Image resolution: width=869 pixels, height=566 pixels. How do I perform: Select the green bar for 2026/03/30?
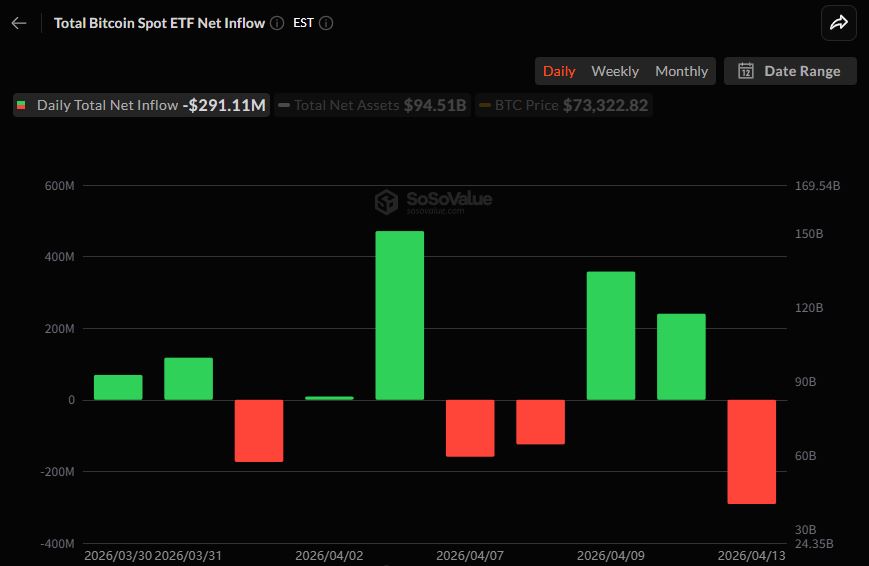[x=118, y=388]
